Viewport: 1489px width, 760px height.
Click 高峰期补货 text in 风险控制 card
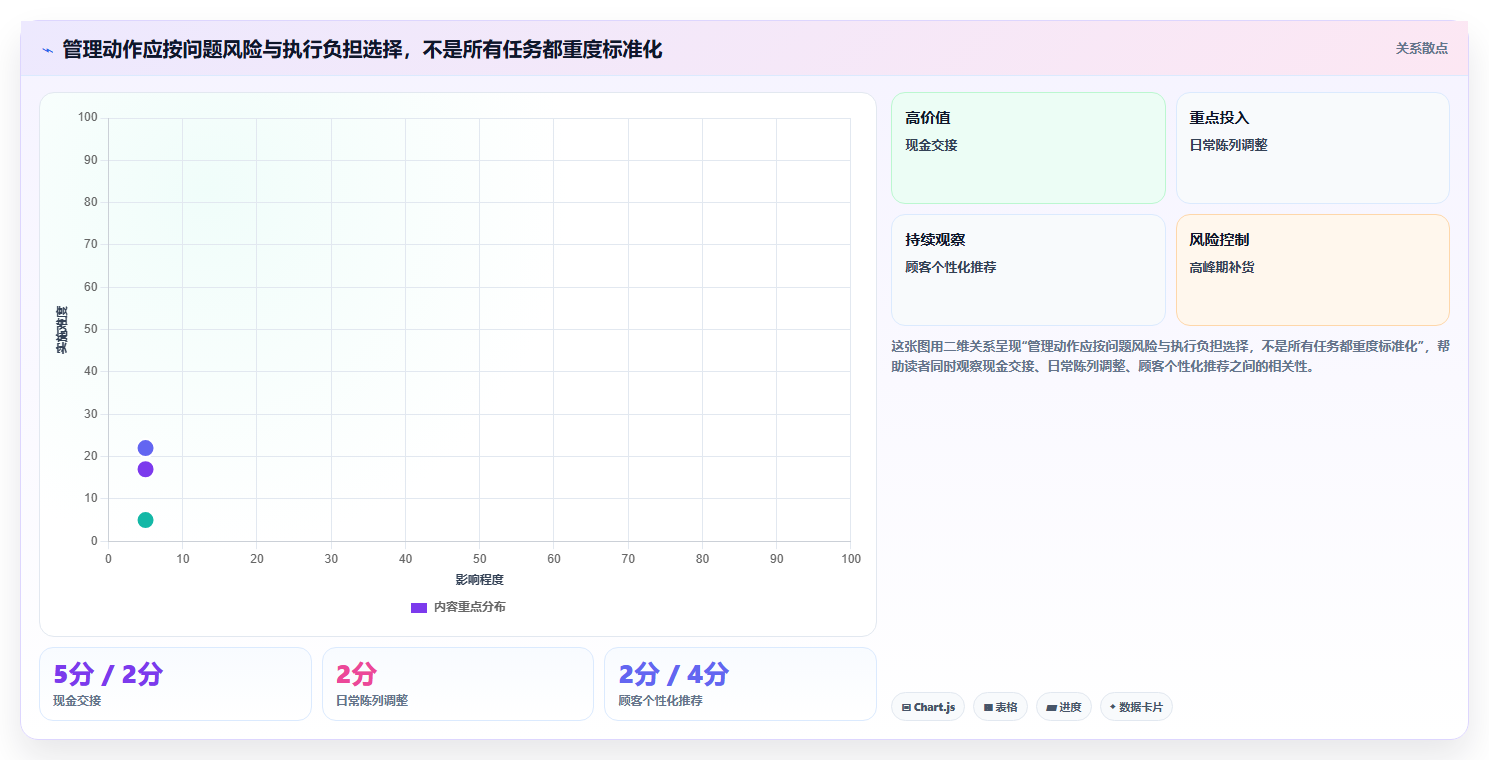(1222, 268)
